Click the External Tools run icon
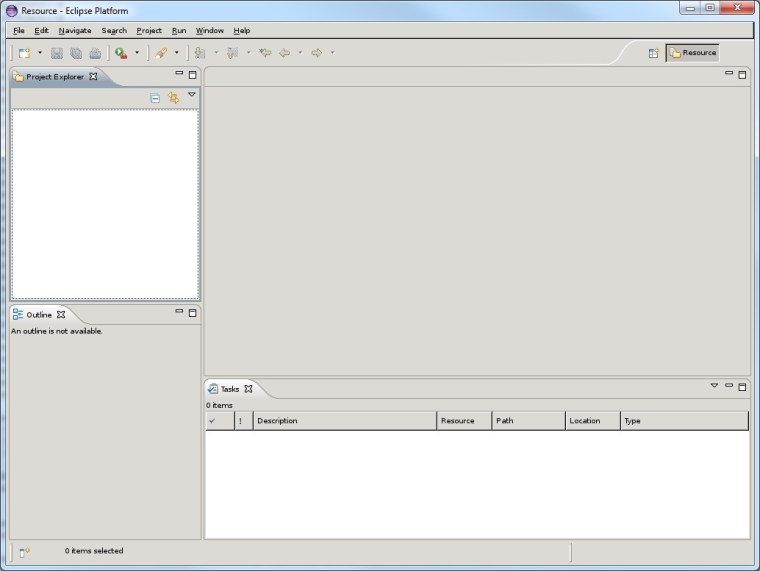Screen dimensions: 760x571 (x=120, y=53)
